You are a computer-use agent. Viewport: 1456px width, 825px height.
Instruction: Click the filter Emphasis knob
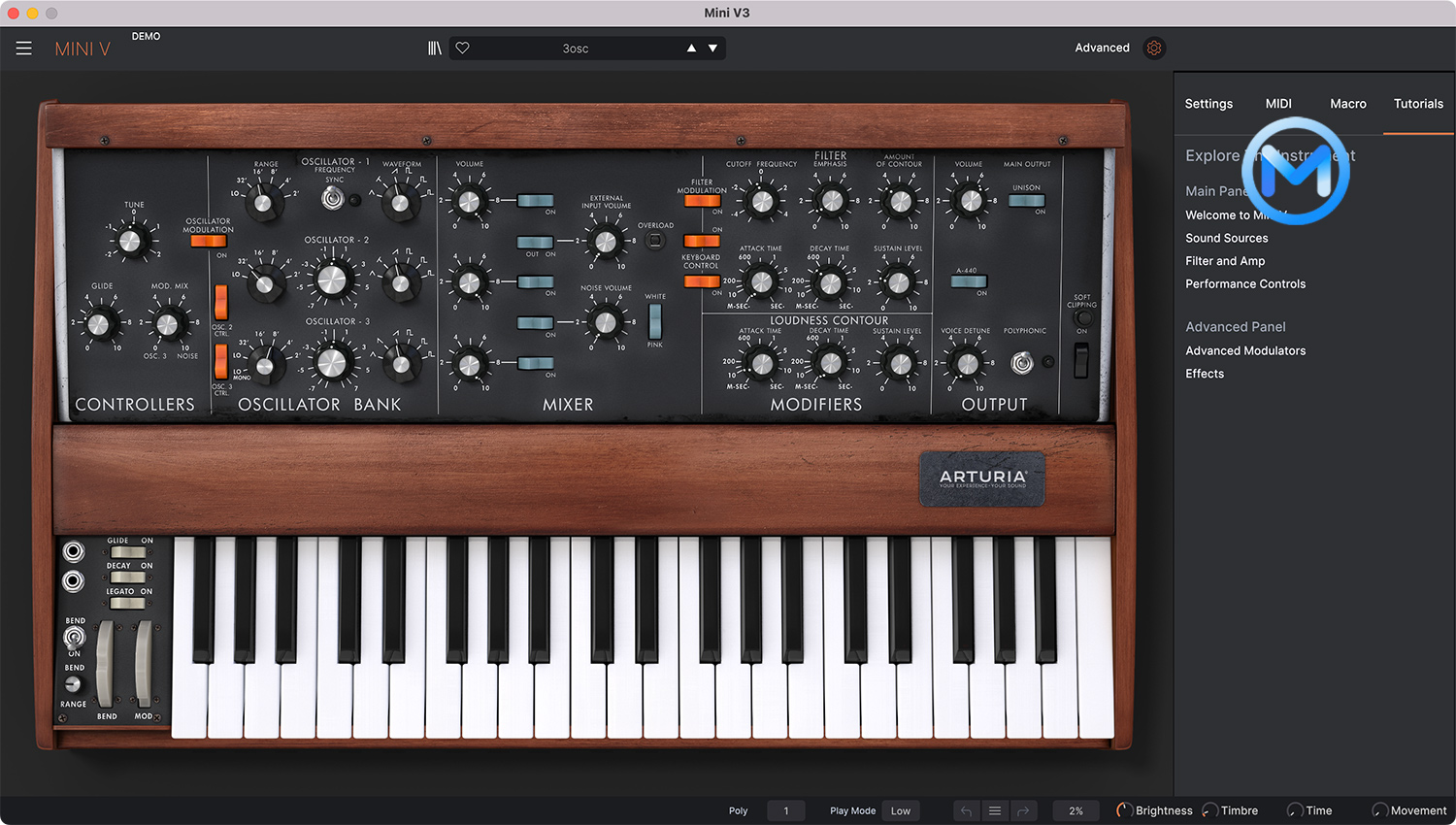tap(831, 201)
